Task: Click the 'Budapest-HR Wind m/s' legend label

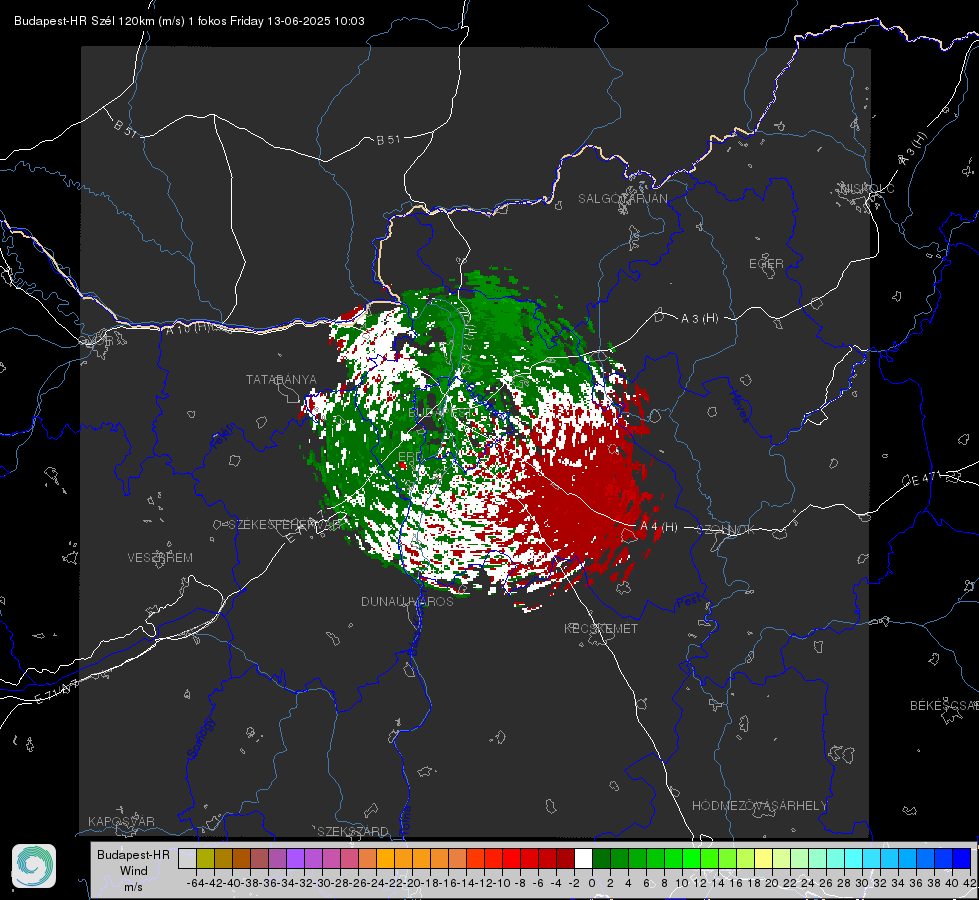Action: click(134, 870)
